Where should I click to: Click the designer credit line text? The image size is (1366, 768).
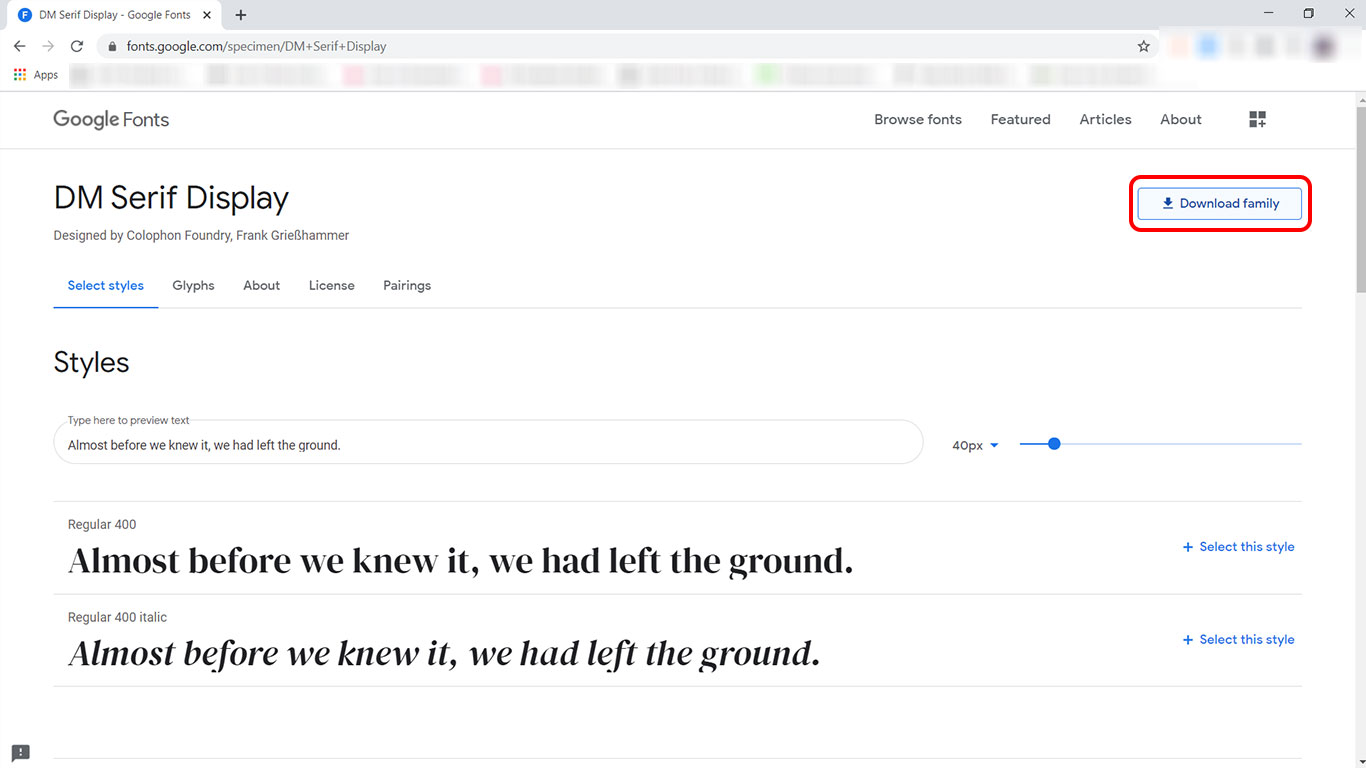point(201,236)
